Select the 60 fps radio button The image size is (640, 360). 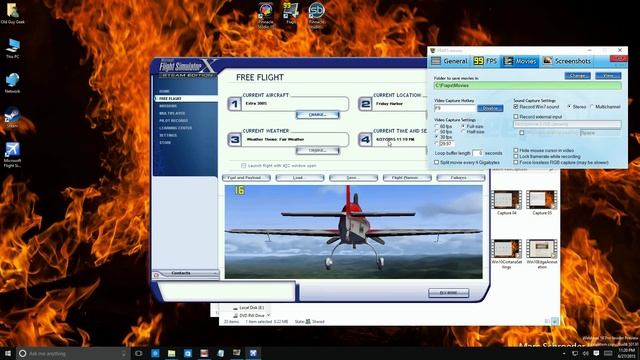click(437, 127)
